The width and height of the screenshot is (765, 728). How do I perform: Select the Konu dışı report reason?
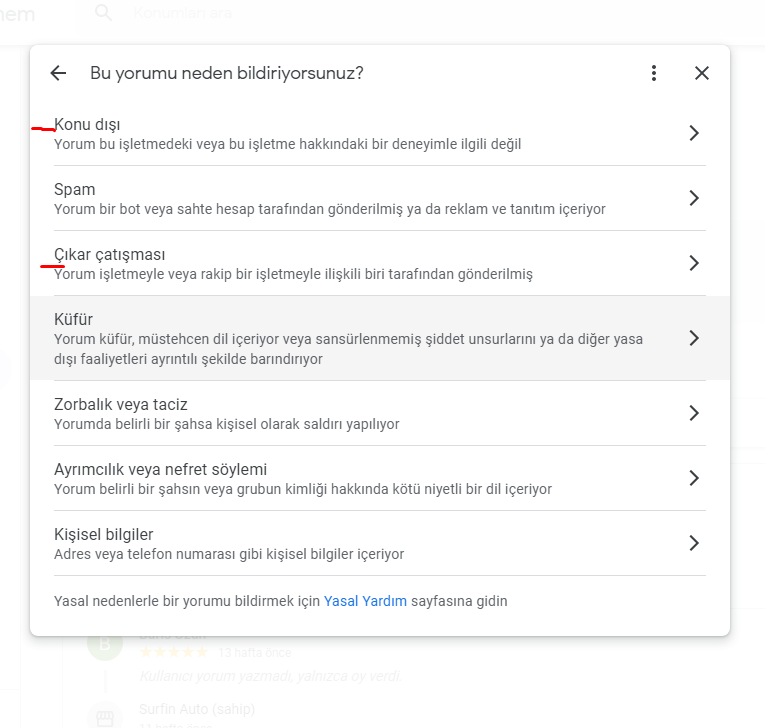380,134
